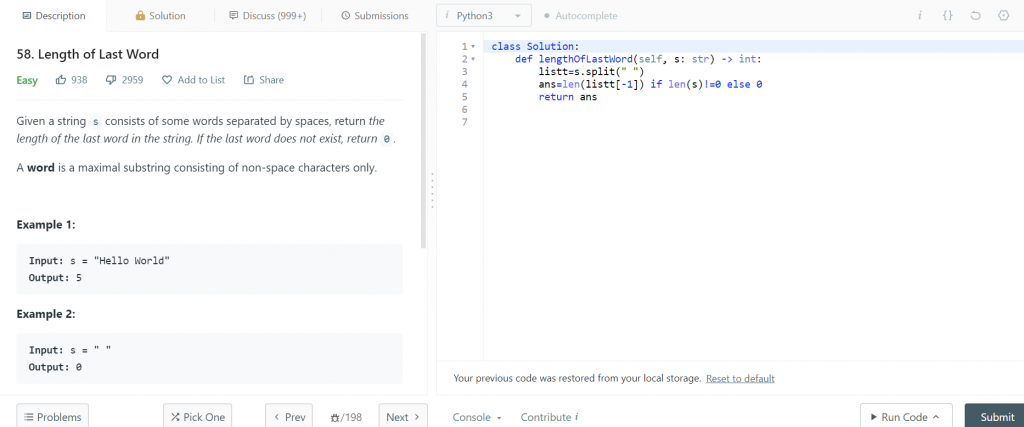Click the 'class Solution:' code line
Image resolution: width=1024 pixels, height=427 pixels.
[536, 46]
